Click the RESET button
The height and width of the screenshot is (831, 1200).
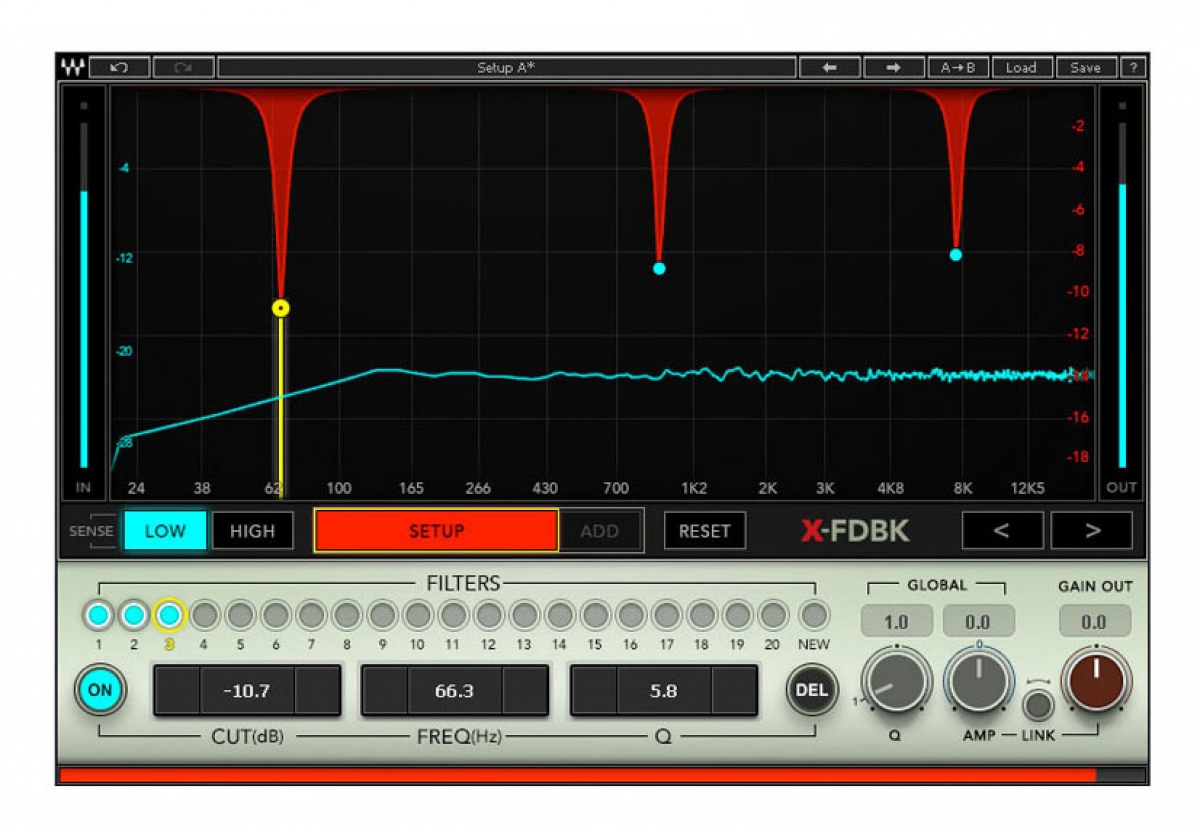(705, 531)
